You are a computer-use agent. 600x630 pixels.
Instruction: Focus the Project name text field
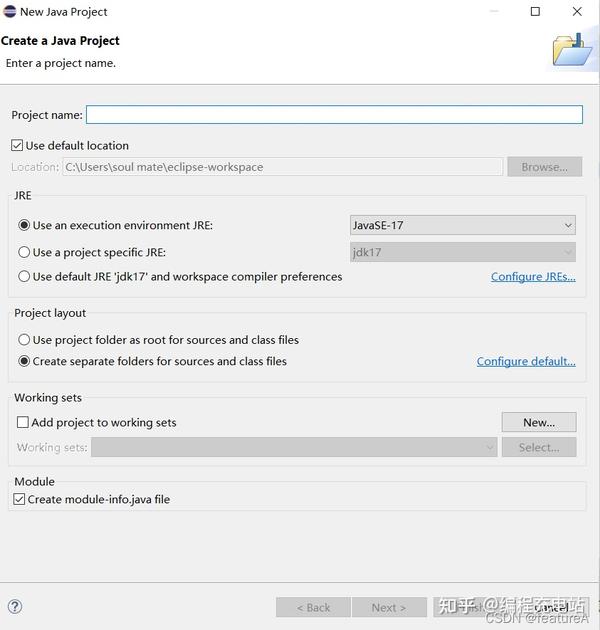(x=334, y=115)
